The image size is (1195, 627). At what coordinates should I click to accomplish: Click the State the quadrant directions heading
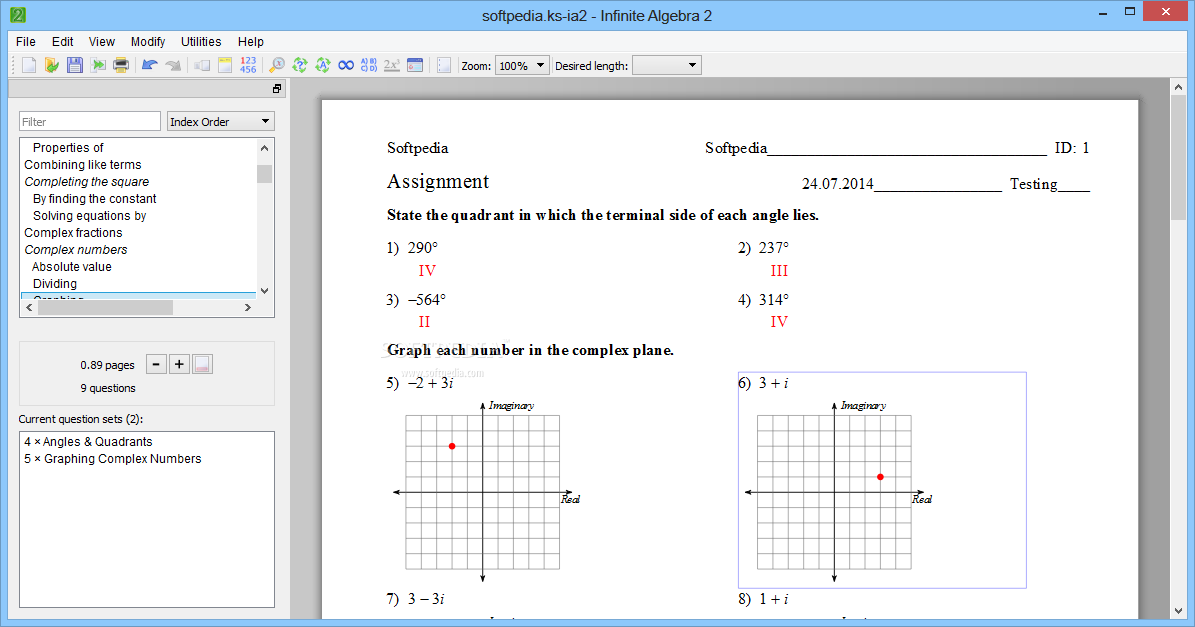[x=603, y=216]
